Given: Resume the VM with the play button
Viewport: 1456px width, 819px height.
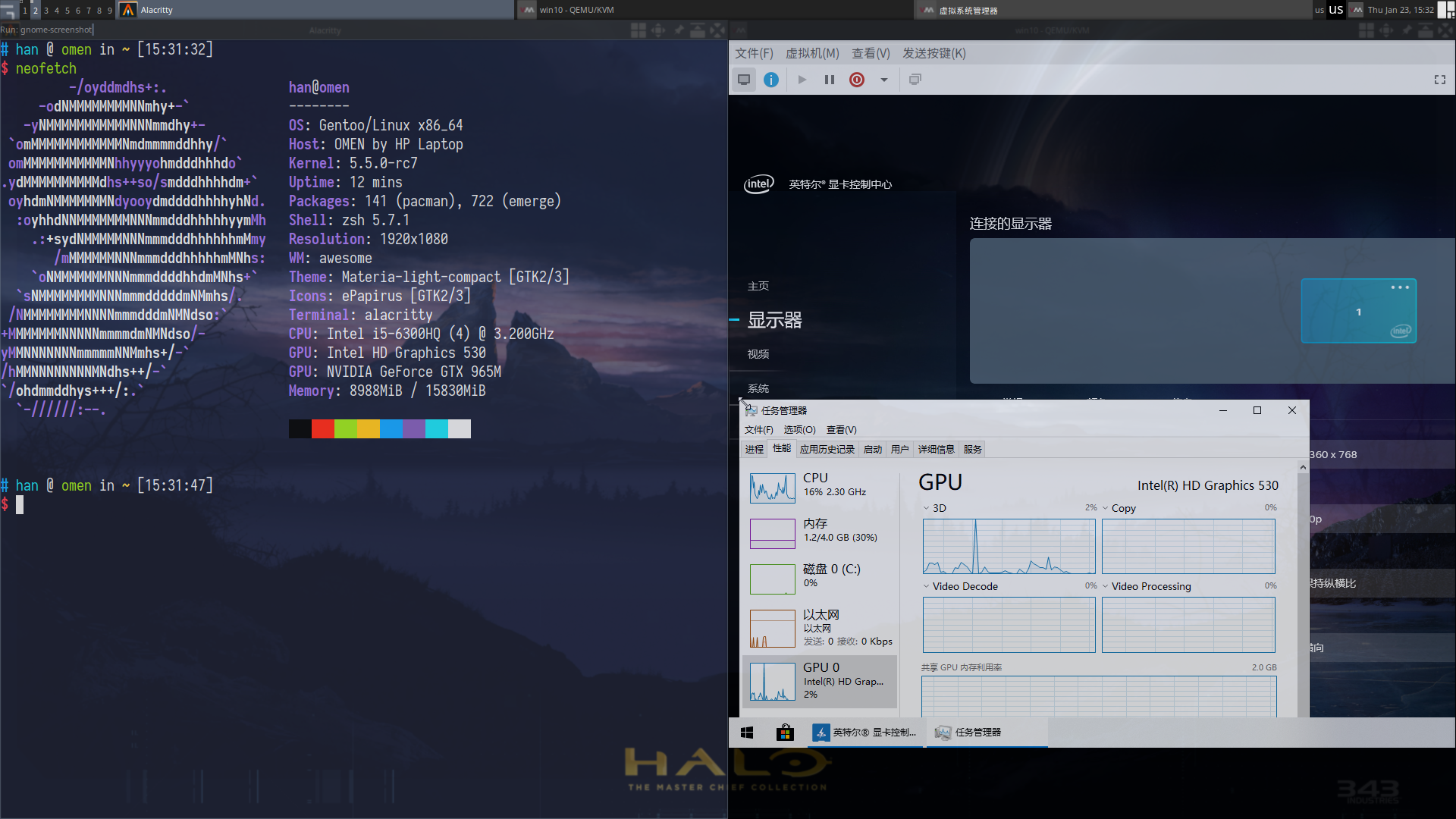Looking at the screenshot, I should (802, 79).
